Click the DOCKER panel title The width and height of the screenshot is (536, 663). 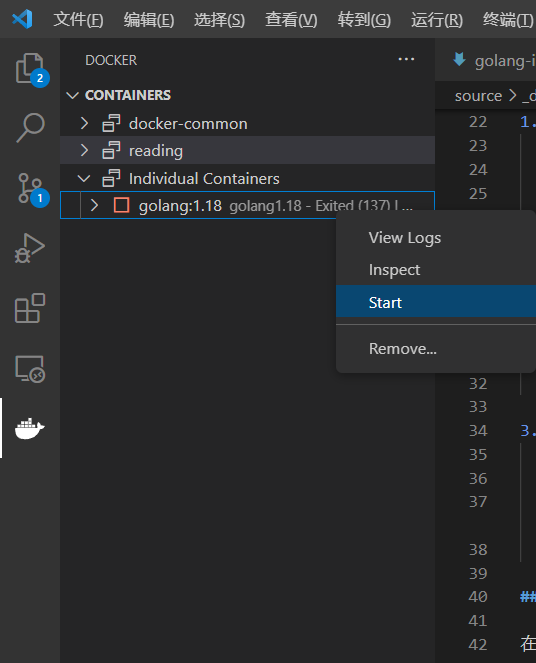click(x=111, y=60)
